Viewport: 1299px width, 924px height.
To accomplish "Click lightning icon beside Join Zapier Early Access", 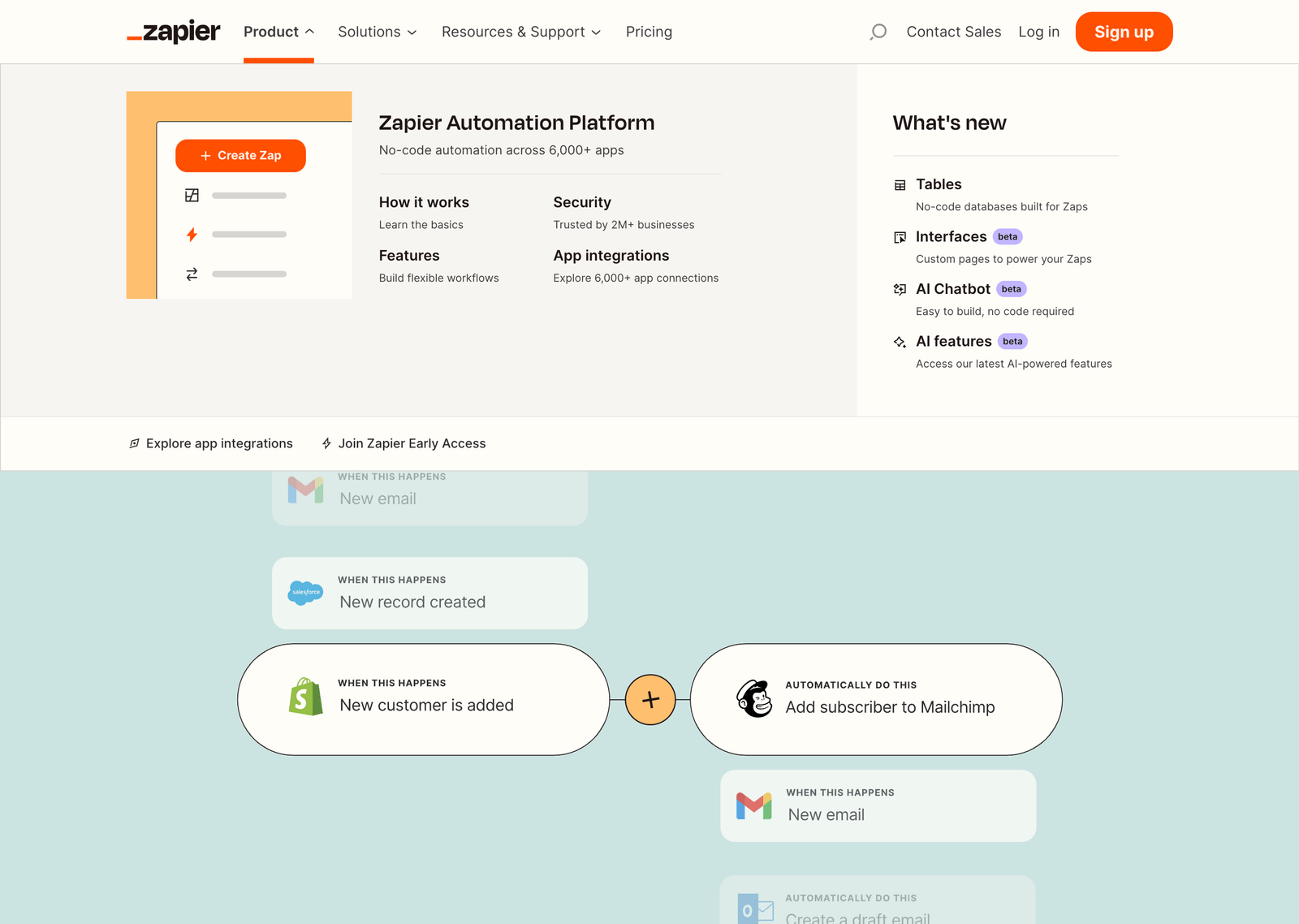I will (326, 443).
